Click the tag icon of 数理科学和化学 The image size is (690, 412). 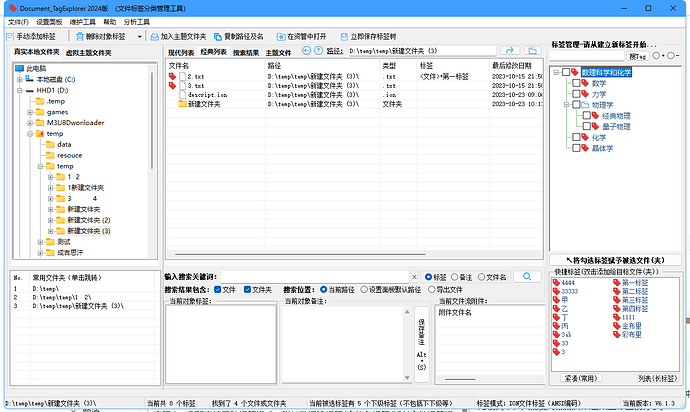575,72
